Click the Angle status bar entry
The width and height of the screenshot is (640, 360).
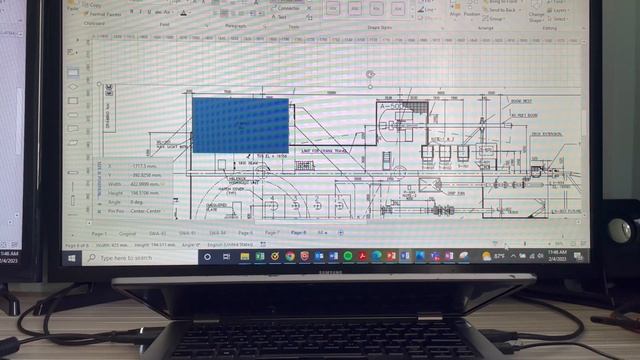[x=191, y=245]
